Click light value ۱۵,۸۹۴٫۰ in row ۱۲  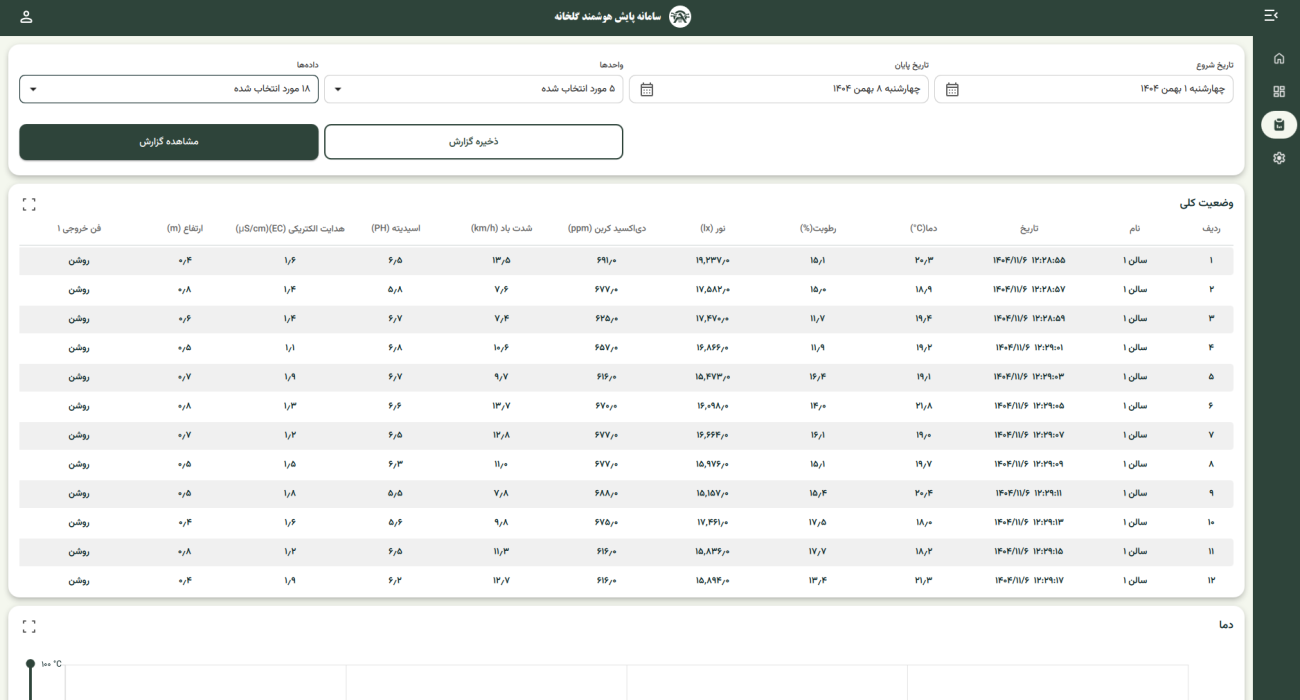[x=712, y=580]
